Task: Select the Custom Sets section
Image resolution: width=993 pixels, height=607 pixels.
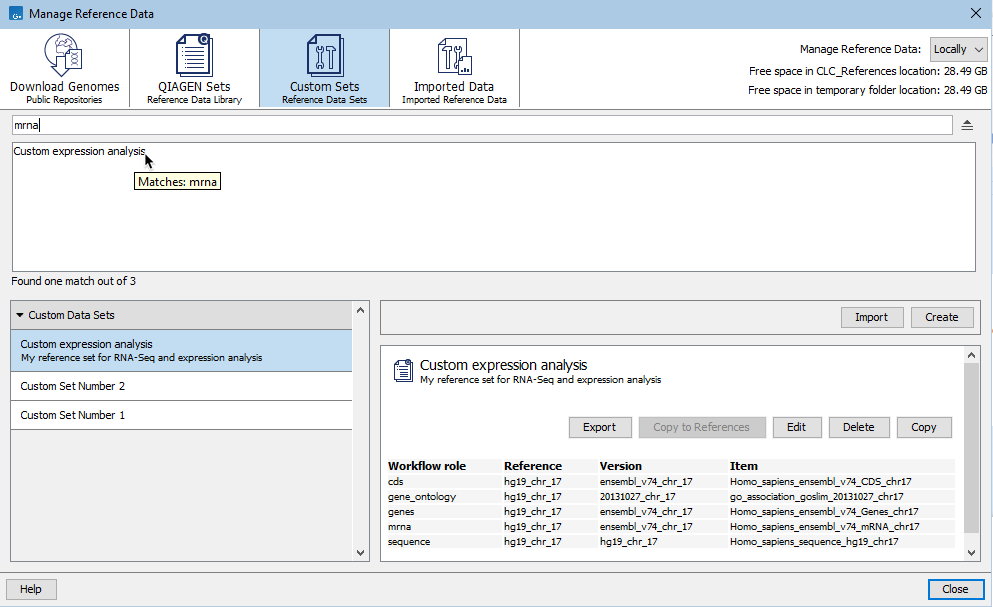Action: (324, 67)
